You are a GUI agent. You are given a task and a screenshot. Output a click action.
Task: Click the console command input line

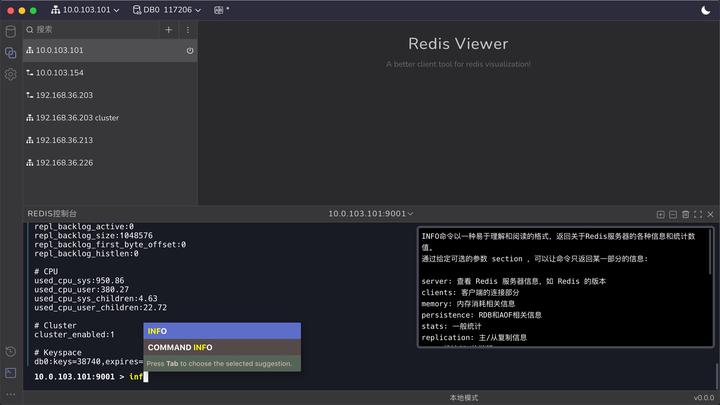(370, 377)
